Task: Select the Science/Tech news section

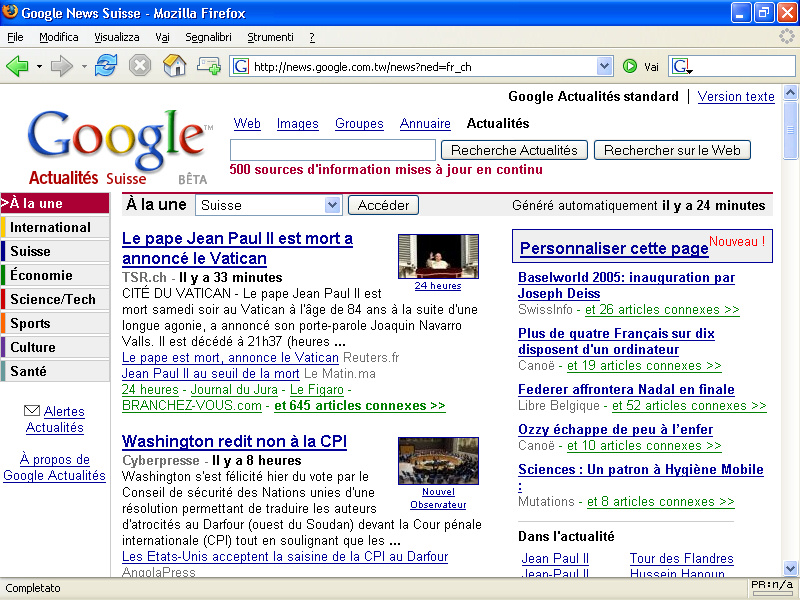Action: click(55, 299)
